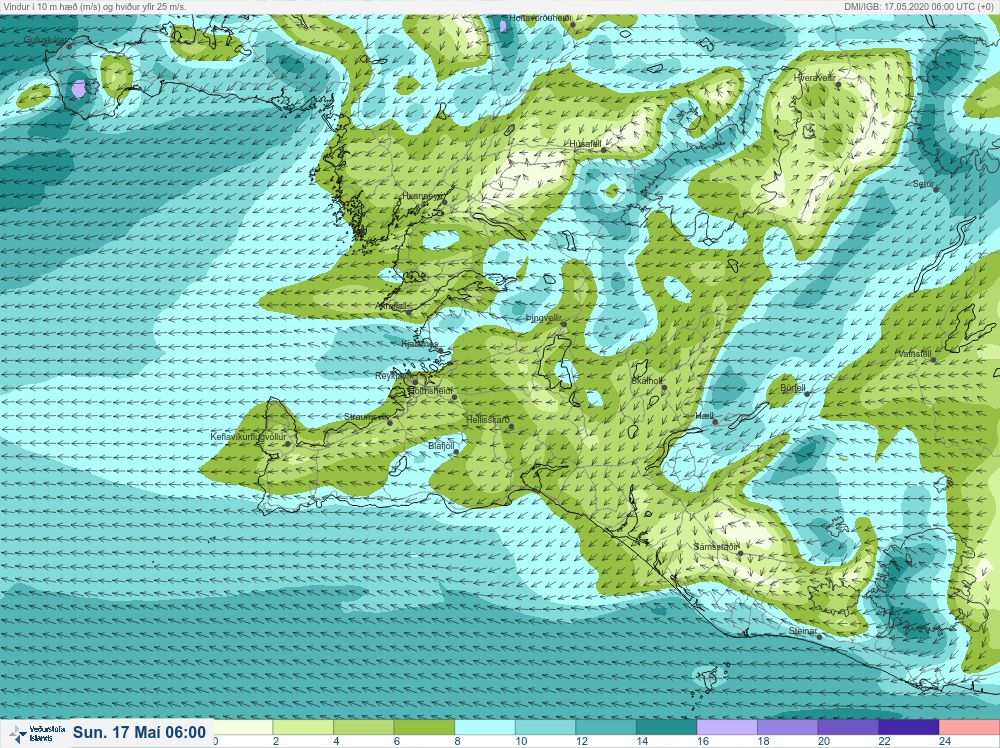1000x748 pixels.
Task: Select the Holtavörðuheiði station dot
Action: [573, 25]
